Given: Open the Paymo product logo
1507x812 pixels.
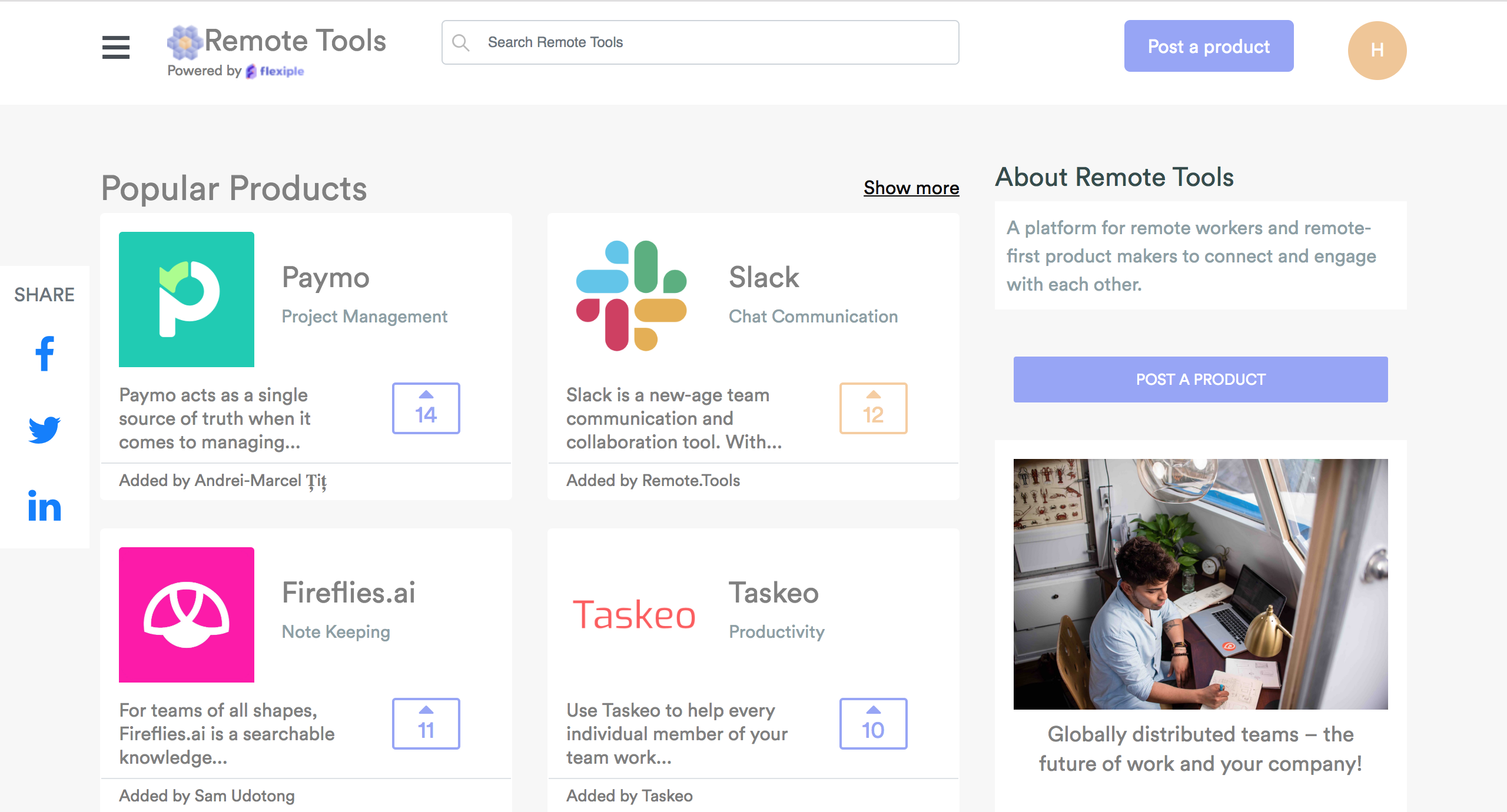Looking at the screenshot, I should 187,299.
